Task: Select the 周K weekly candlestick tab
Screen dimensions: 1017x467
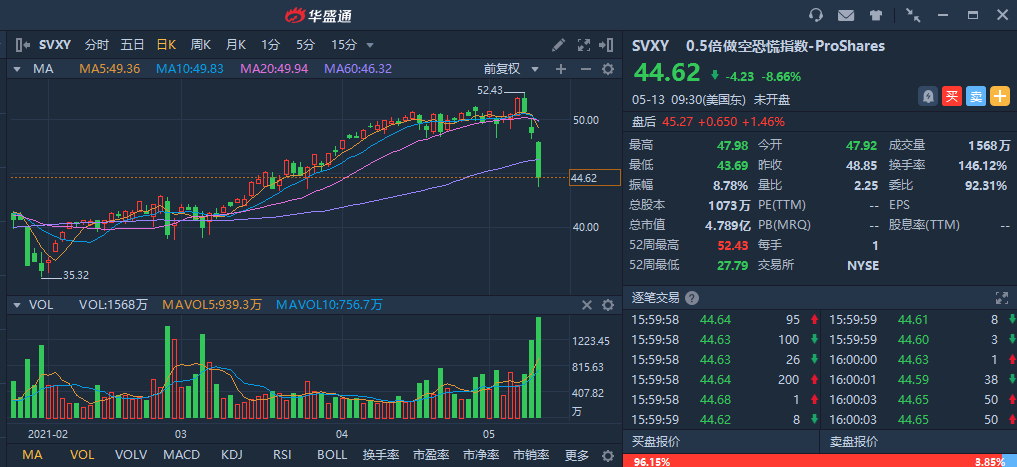Action: pyautogui.click(x=200, y=45)
